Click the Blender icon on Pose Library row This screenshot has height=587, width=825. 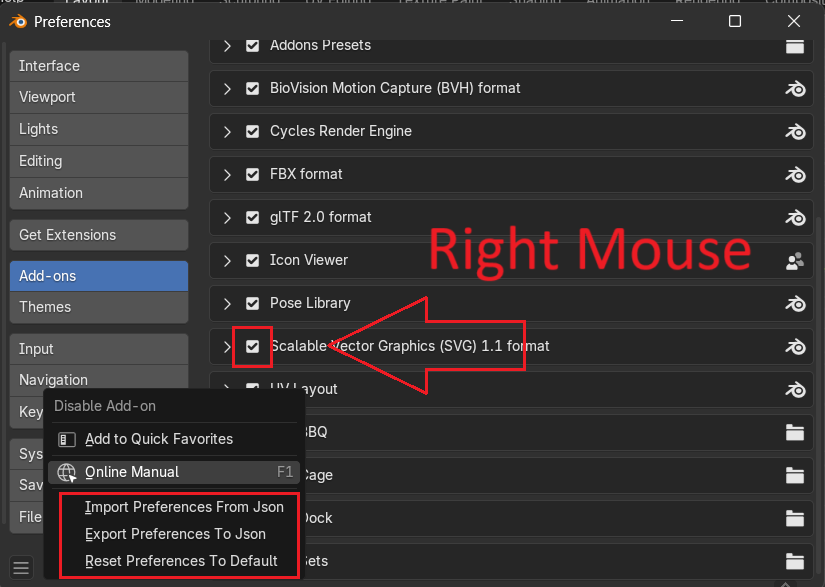pos(795,304)
